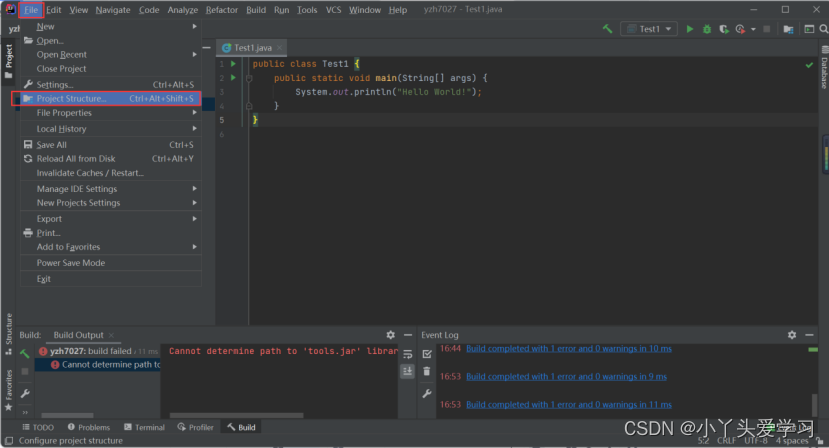Rebuild using the hammer in Build panel
829x448 pixels.
tap(24, 353)
